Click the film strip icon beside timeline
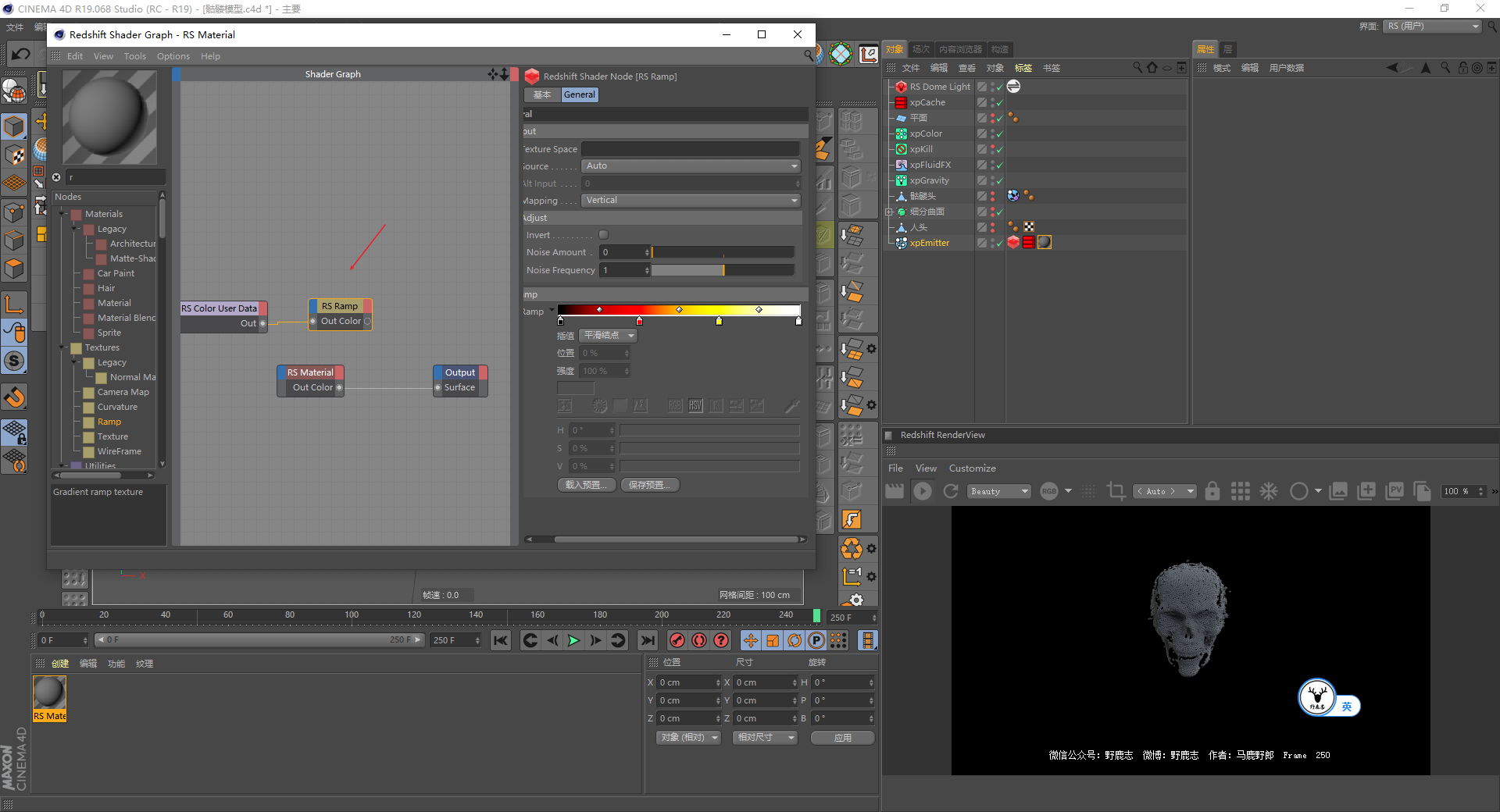 pyautogui.click(x=867, y=641)
